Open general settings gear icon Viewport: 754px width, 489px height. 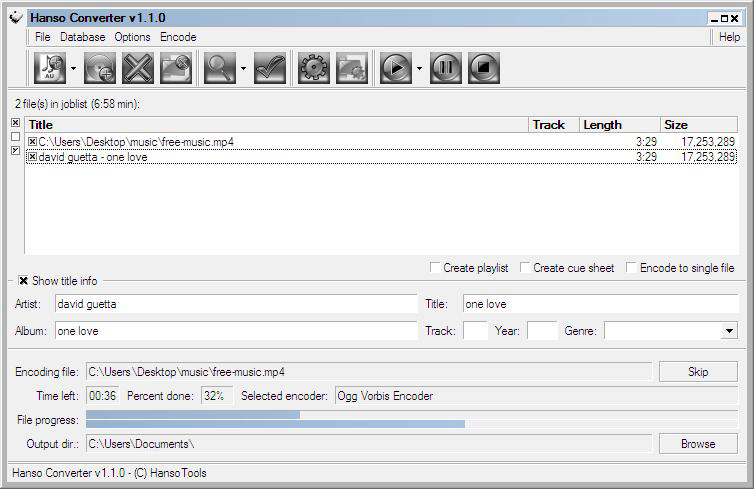[x=314, y=68]
